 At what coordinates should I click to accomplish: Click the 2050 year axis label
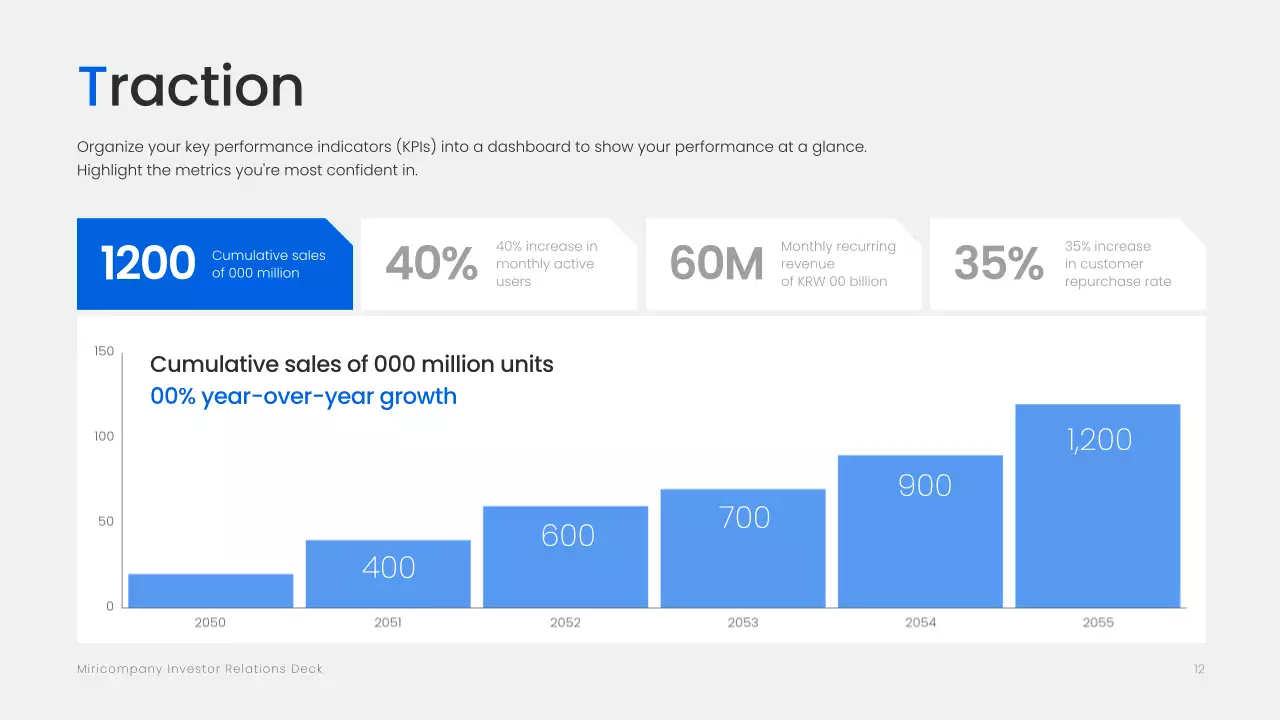tap(210, 621)
